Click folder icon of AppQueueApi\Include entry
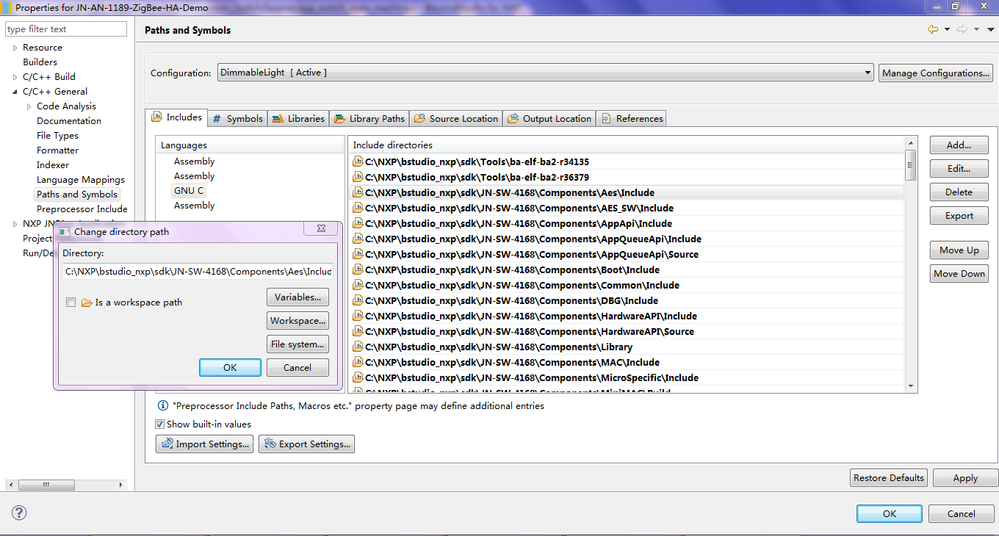999x536 pixels. pos(358,238)
